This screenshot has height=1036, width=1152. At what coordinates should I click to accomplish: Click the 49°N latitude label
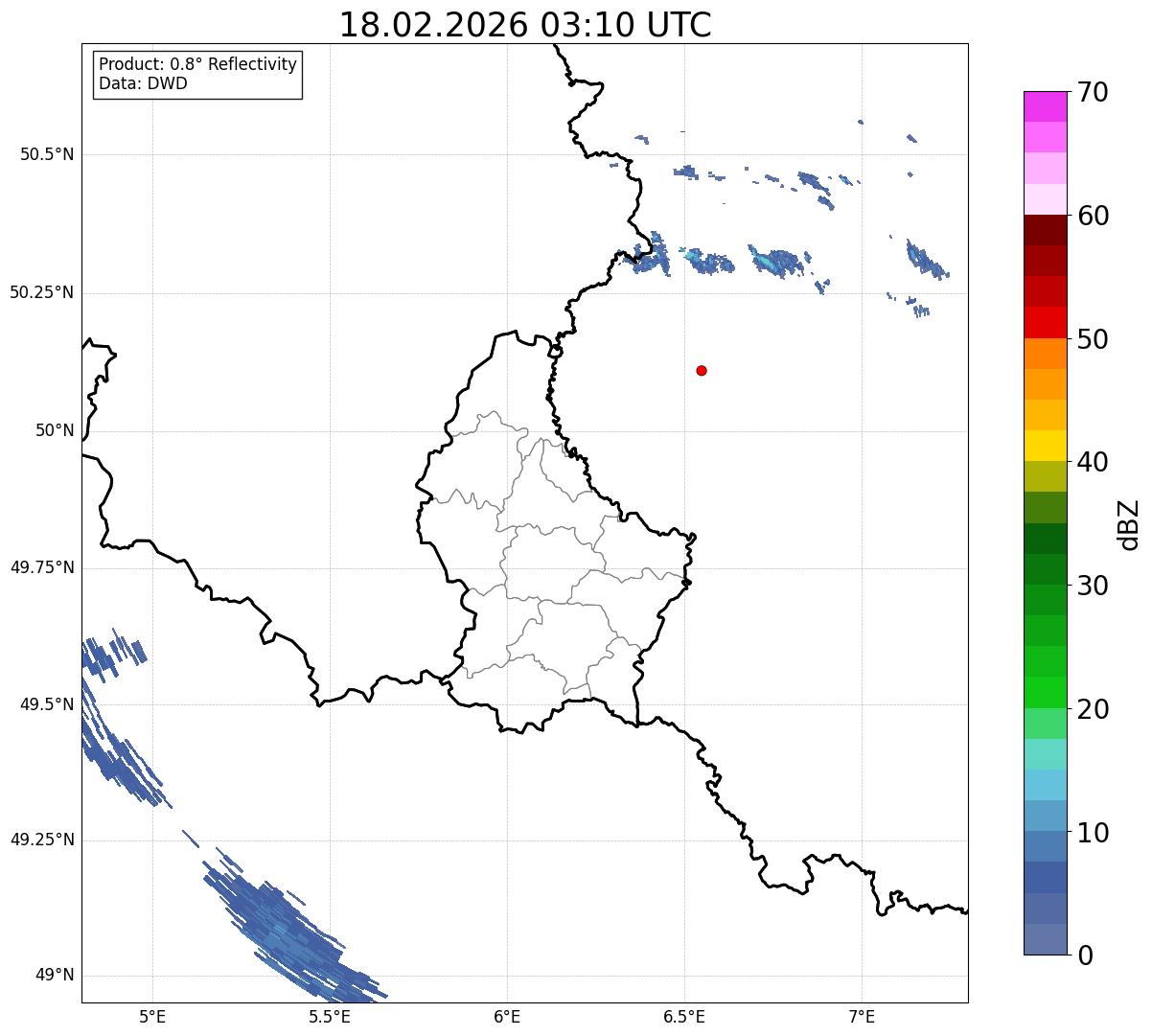pyautogui.click(x=55, y=976)
